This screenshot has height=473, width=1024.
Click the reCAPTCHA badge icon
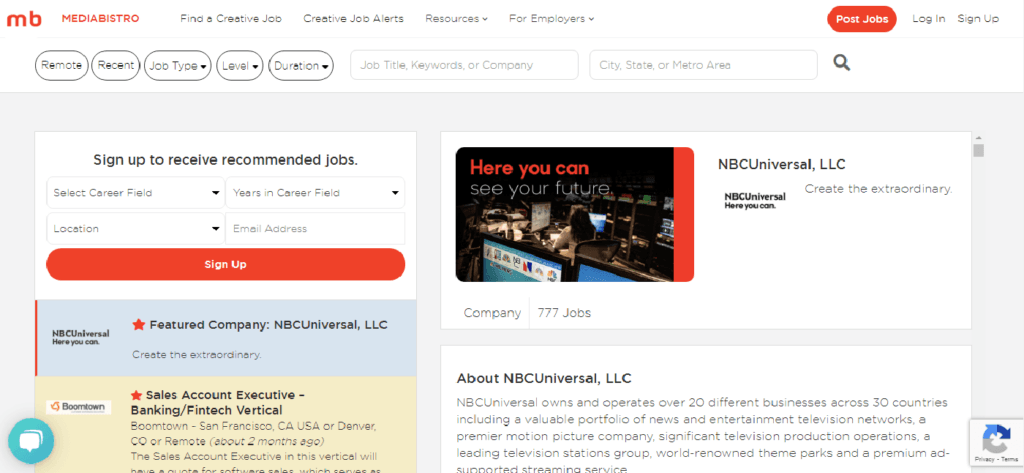[996, 441]
